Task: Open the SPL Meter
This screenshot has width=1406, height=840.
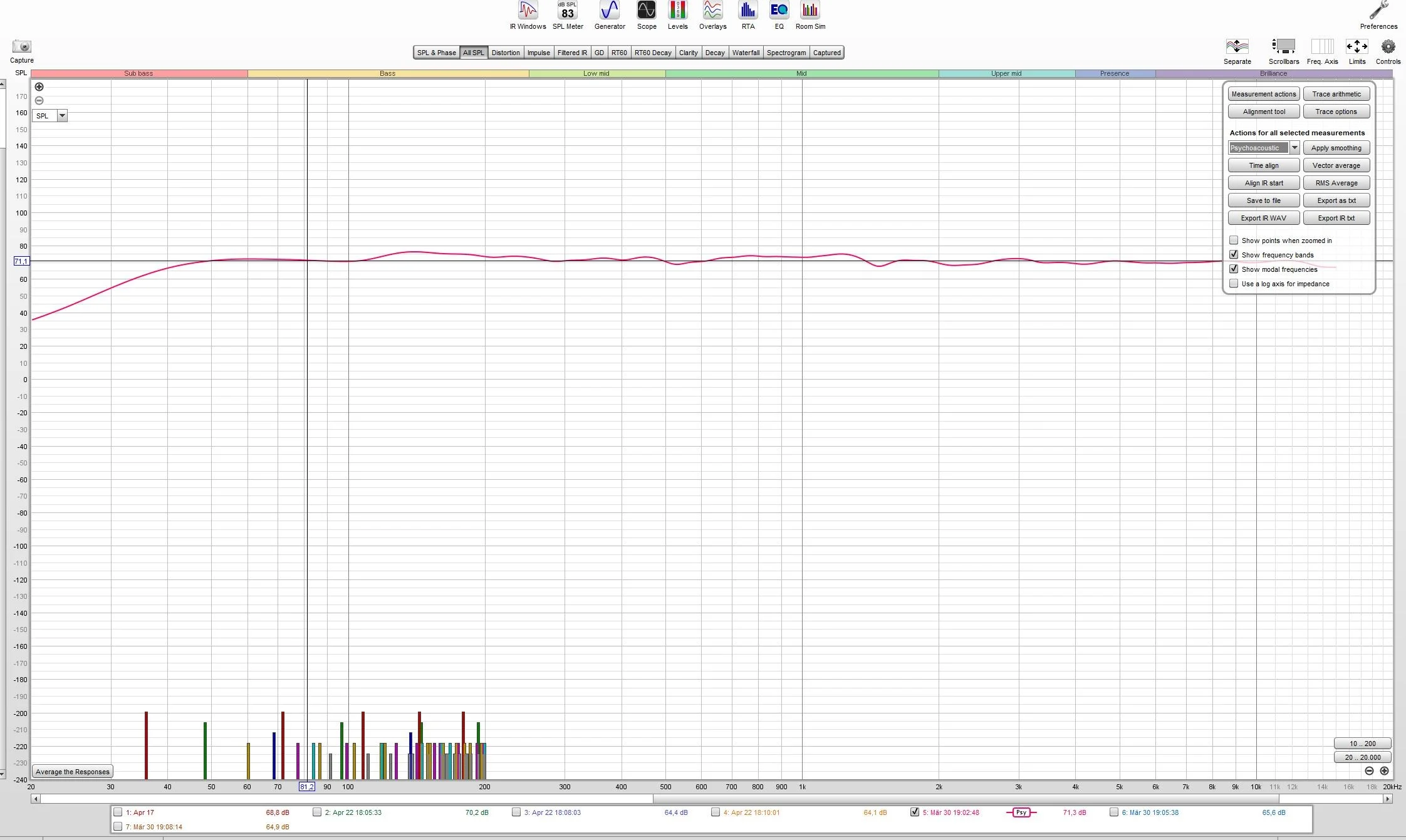Action: [568, 15]
